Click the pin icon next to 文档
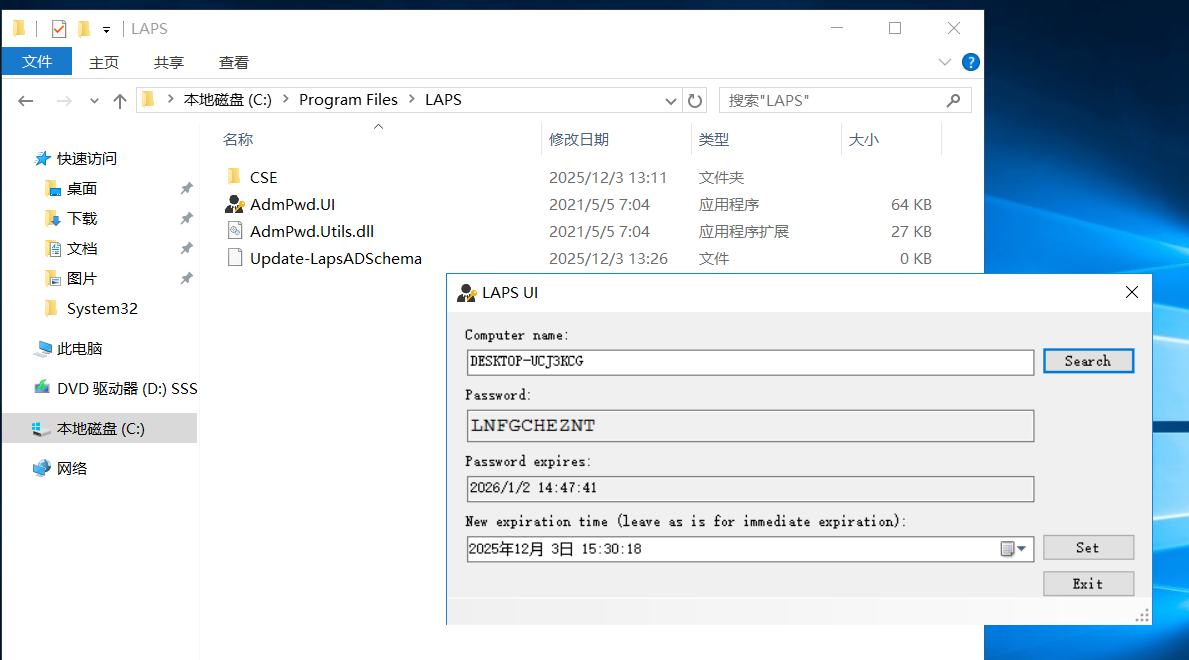The height and width of the screenshot is (660, 1189). coord(186,248)
